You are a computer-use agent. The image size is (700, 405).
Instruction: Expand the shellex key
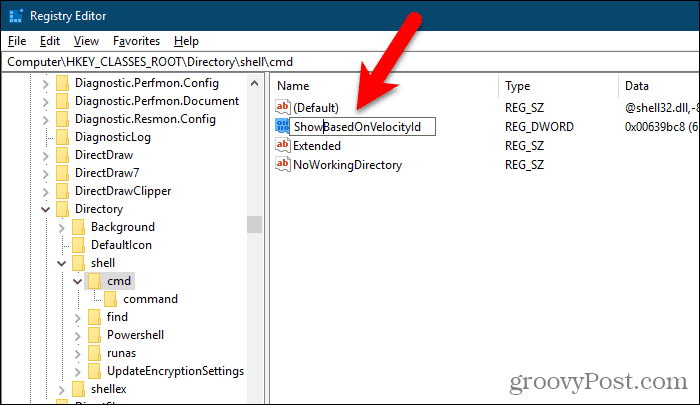coord(62,389)
